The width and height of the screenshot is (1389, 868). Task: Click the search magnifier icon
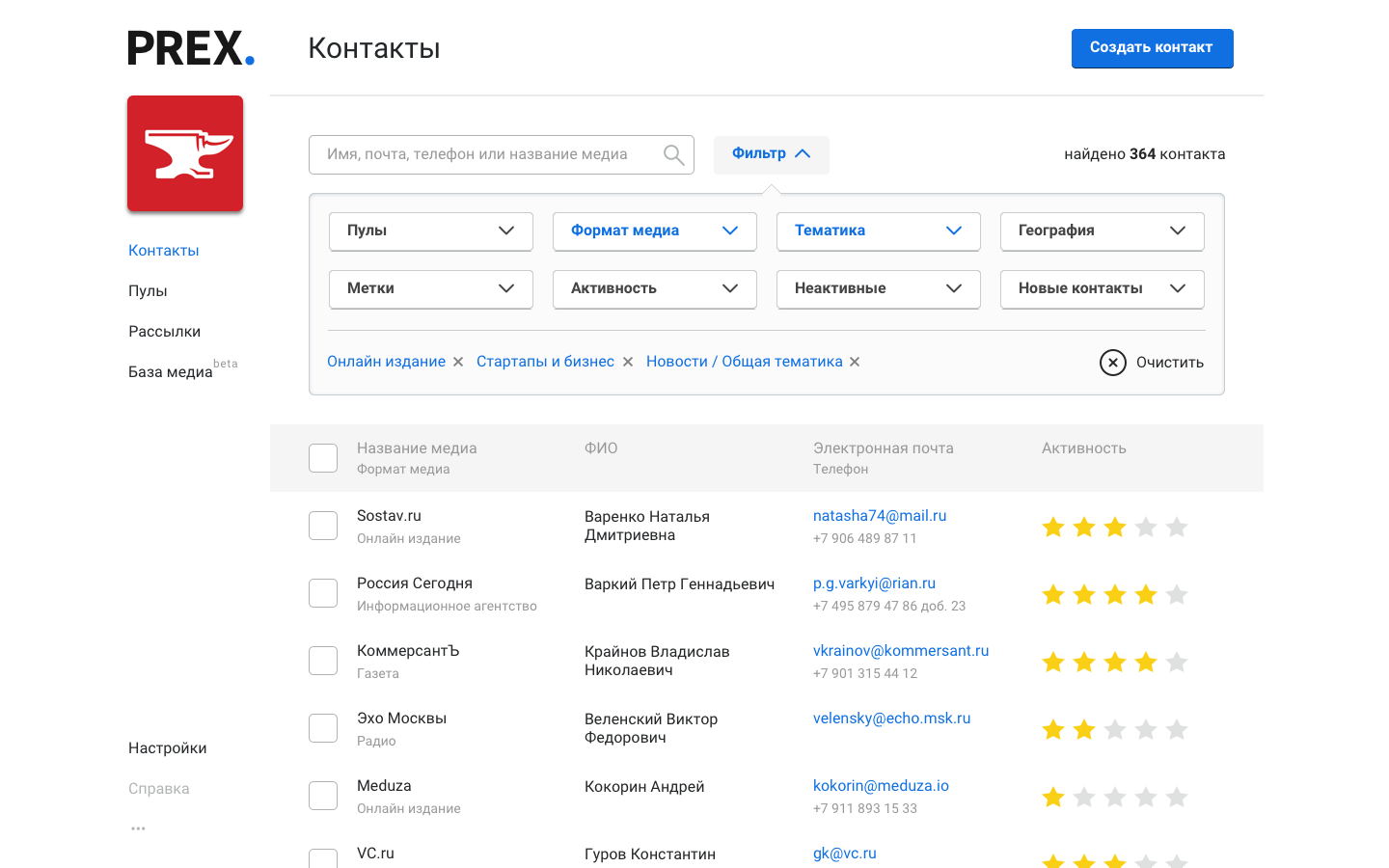(x=674, y=154)
